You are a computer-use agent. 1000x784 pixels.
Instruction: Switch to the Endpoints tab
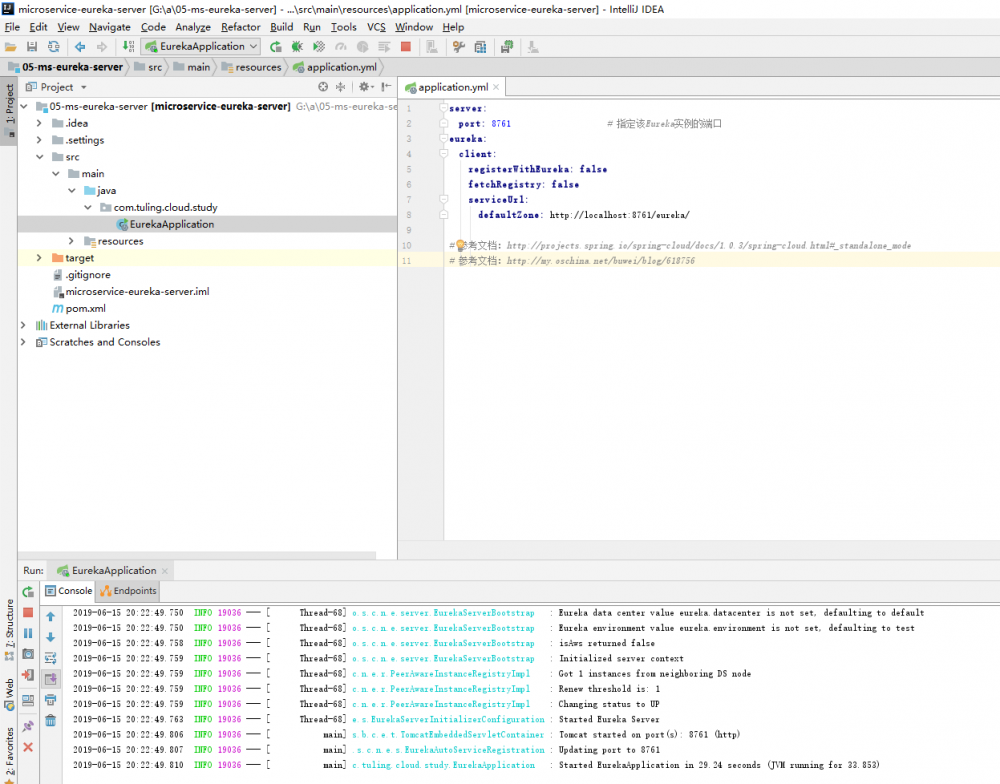[x=128, y=591]
